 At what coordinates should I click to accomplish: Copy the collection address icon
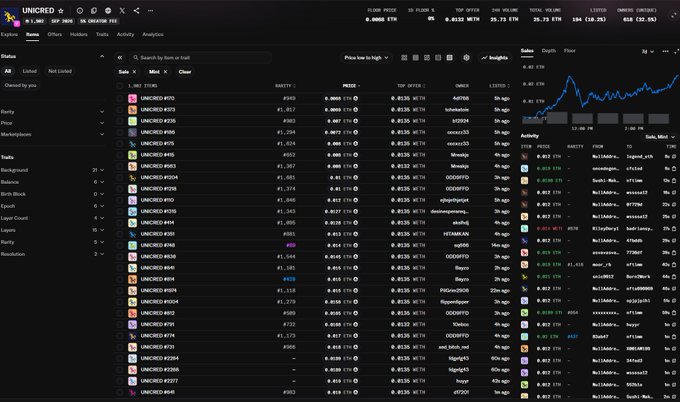(x=94, y=10)
